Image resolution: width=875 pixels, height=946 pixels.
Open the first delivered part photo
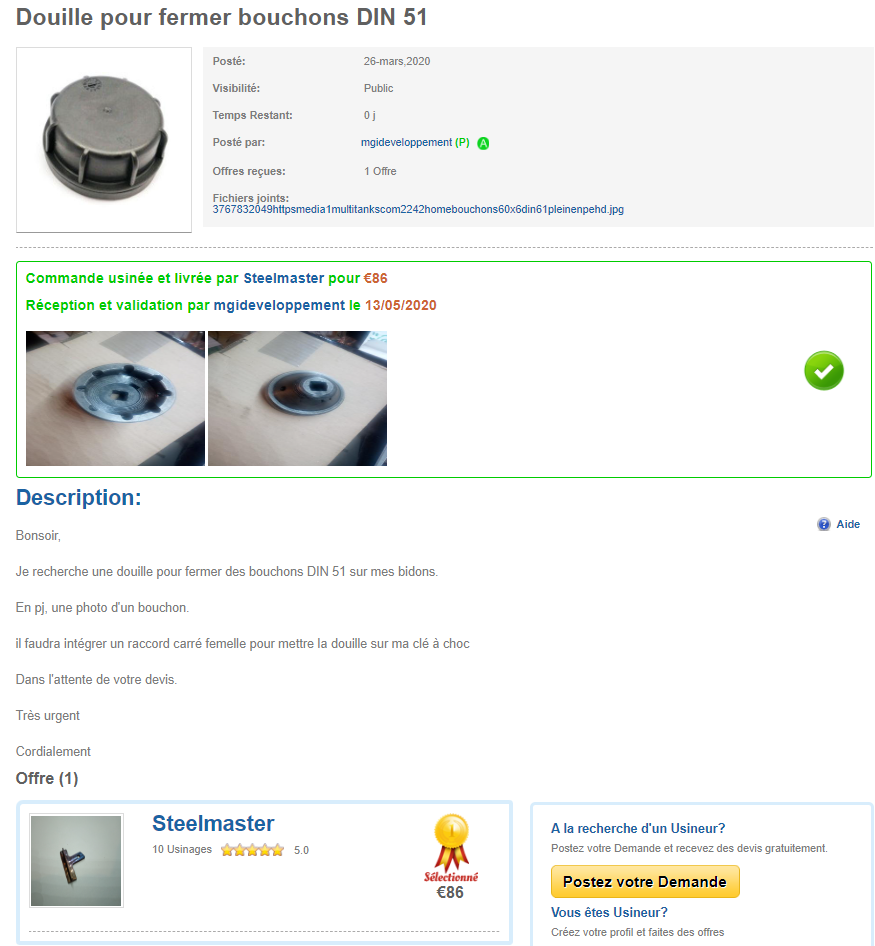coord(115,398)
